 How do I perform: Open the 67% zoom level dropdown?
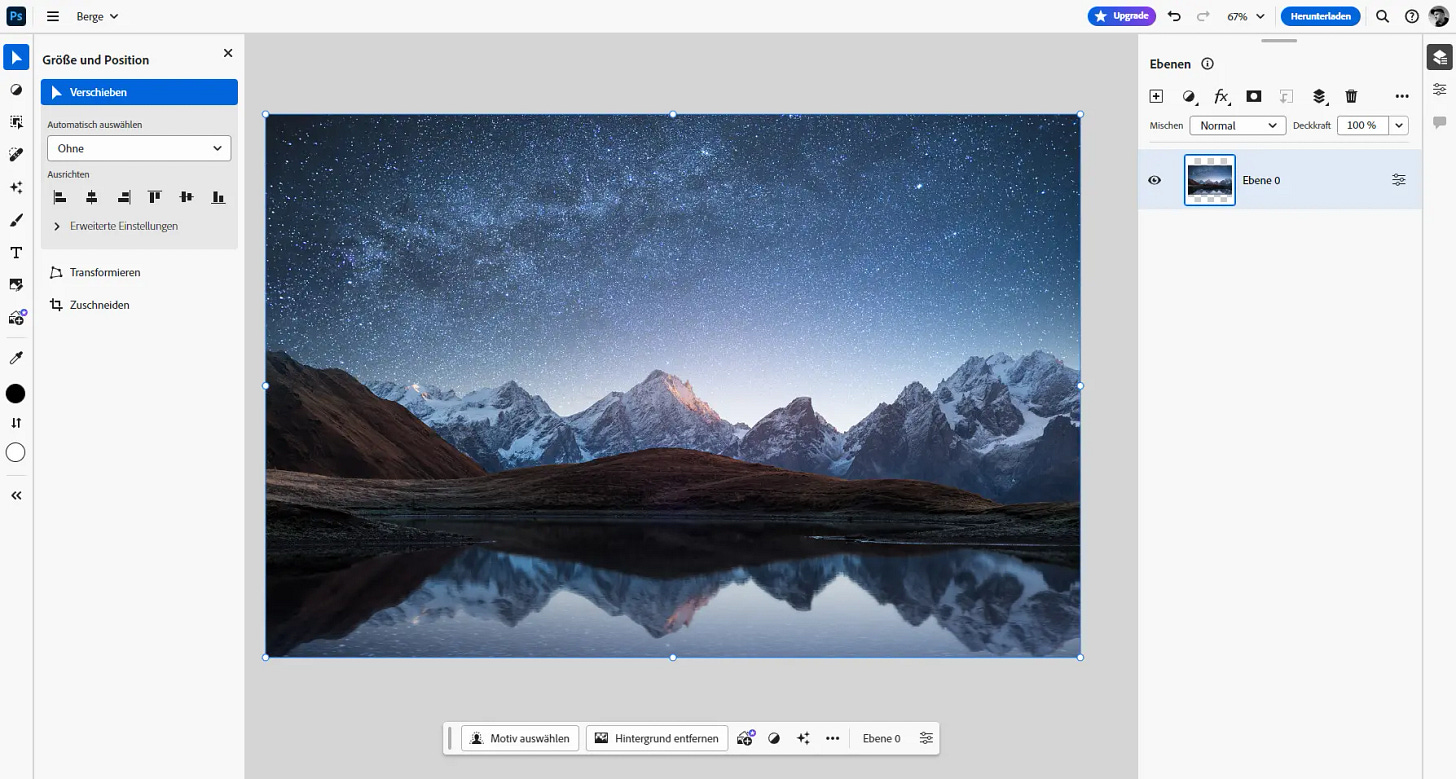click(1245, 16)
